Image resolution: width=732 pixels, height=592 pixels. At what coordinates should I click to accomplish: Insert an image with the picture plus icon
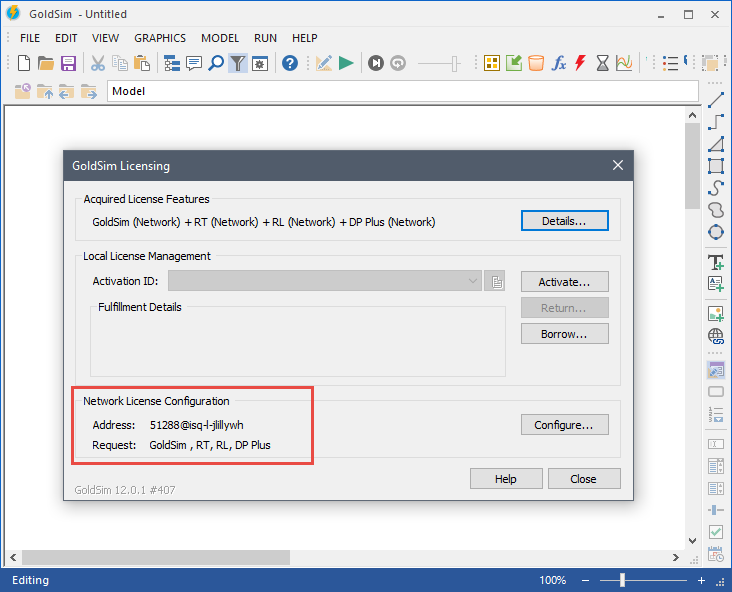click(716, 314)
